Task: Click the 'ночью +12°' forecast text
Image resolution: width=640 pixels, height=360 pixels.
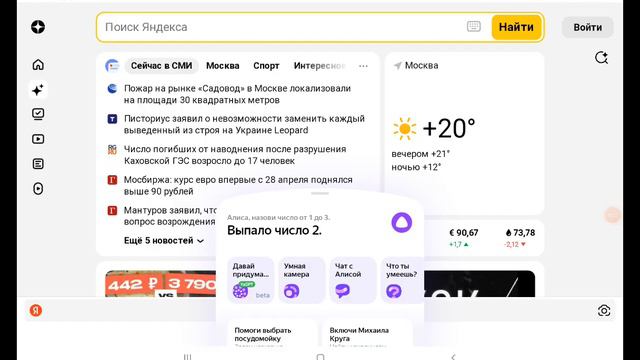Action: [416, 167]
